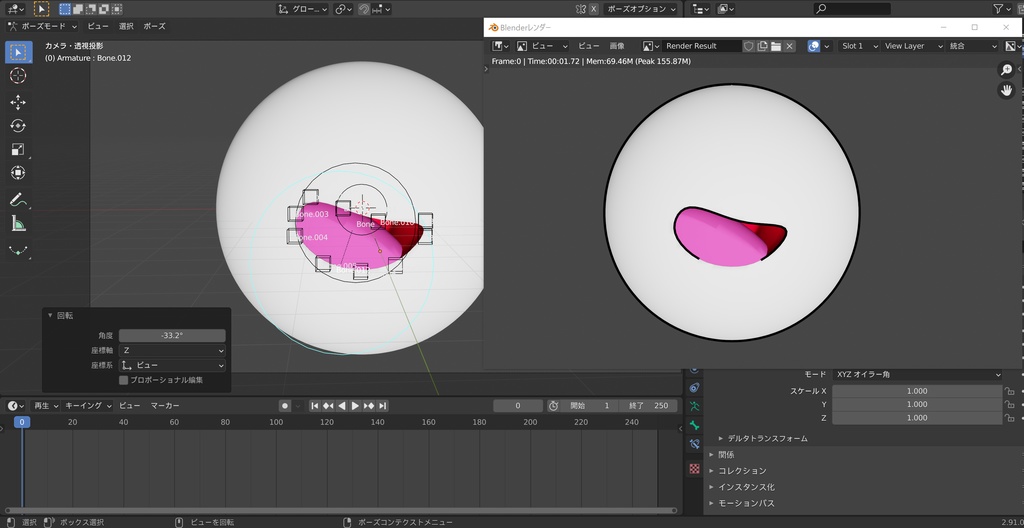The image size is (1024, 528).
Task: Open the object data armature tab
Action: point(694,406)
